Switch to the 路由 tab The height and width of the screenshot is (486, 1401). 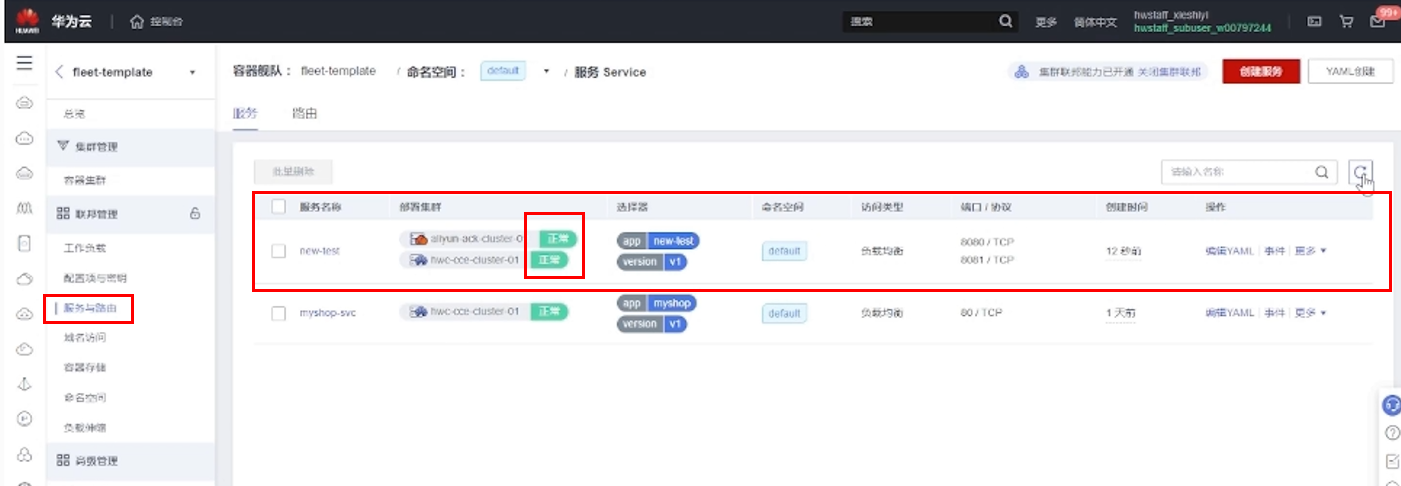click(x=305, y=113)
